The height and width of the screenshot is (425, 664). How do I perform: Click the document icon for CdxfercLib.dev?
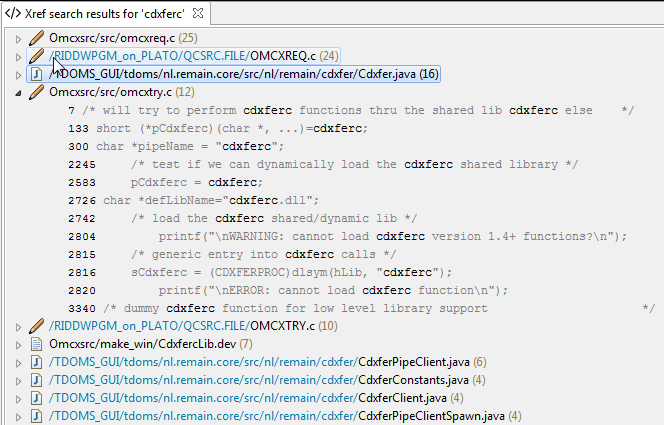point(37,344)
